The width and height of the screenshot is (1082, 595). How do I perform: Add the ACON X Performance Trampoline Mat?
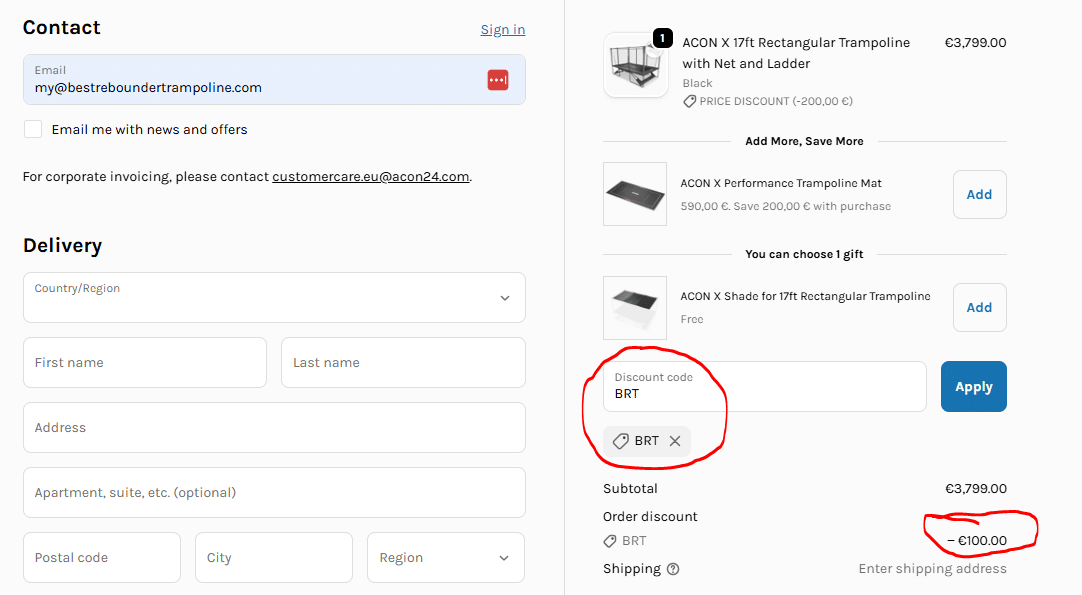[x=979, y=194]
